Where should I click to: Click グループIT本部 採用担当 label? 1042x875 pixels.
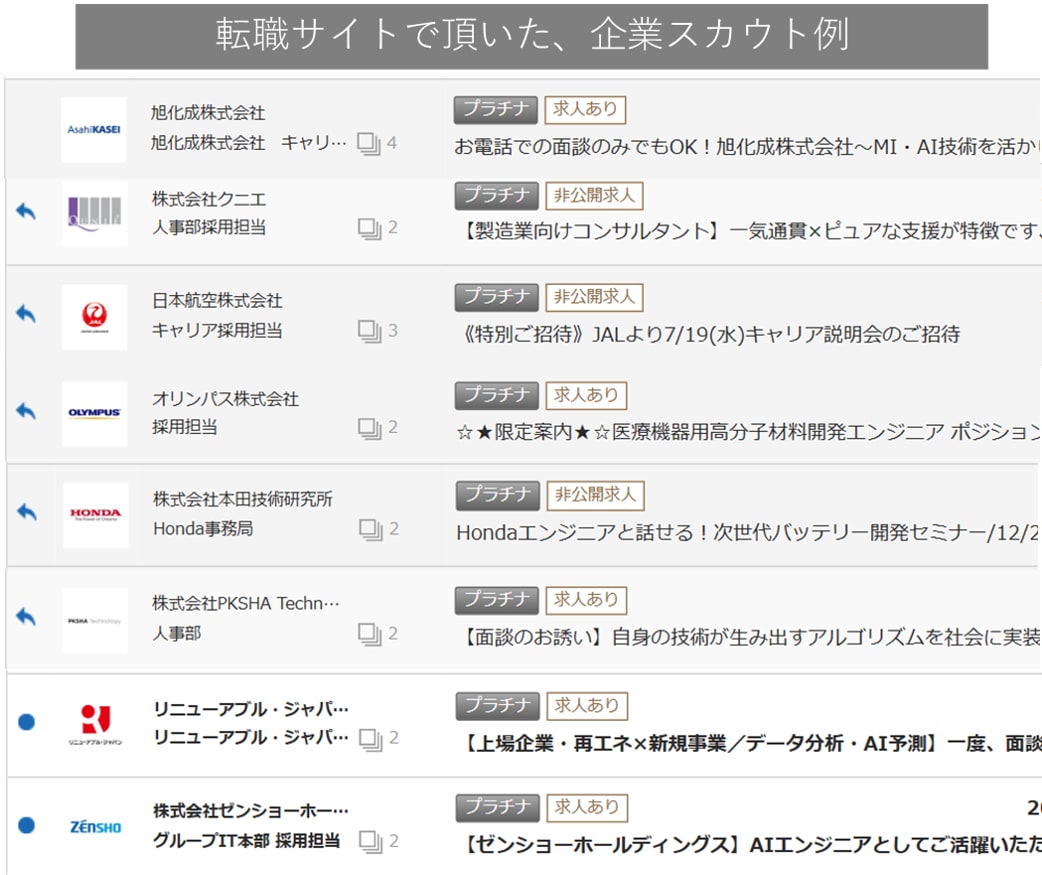(x=247, y=841)
